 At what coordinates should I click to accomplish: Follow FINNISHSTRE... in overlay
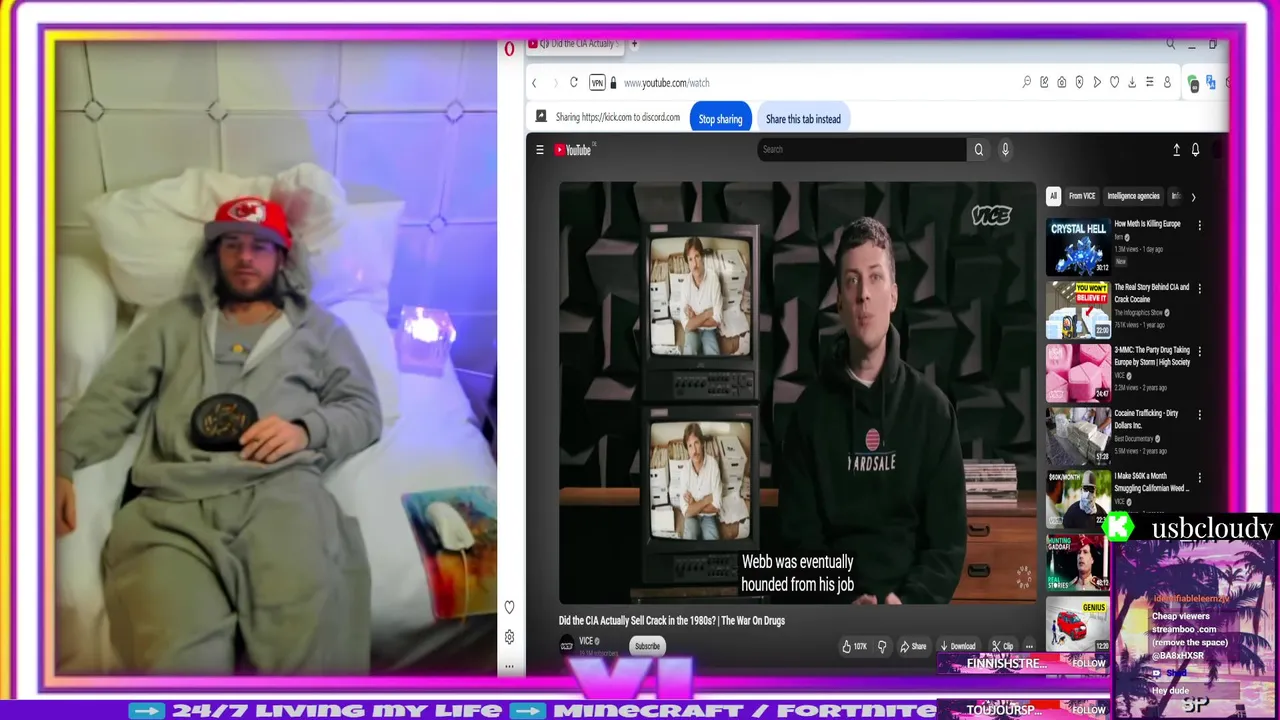pyautogui.click(x=1088, y=663)
